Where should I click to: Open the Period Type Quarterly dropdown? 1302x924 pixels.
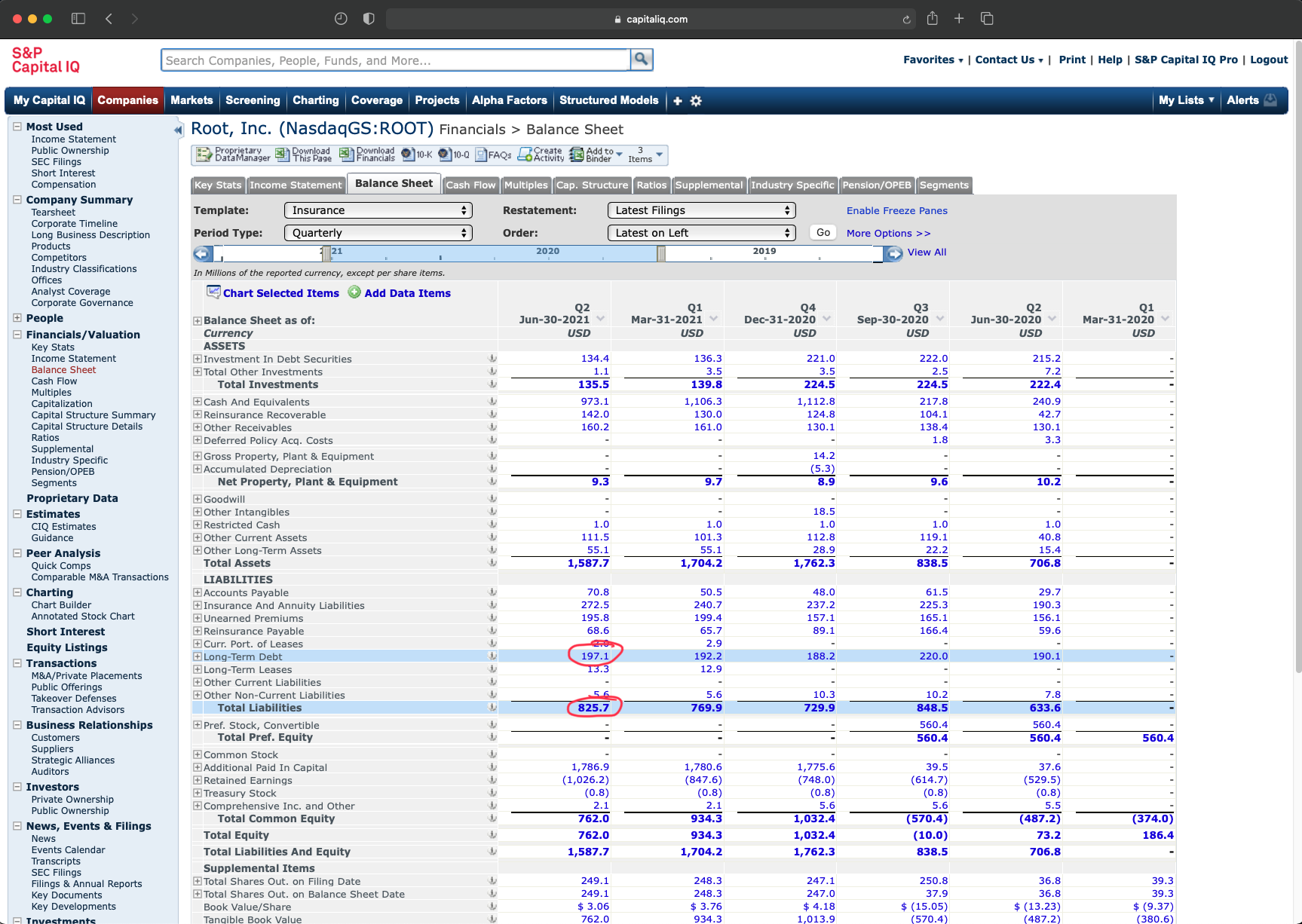click(x=378, y=233)
